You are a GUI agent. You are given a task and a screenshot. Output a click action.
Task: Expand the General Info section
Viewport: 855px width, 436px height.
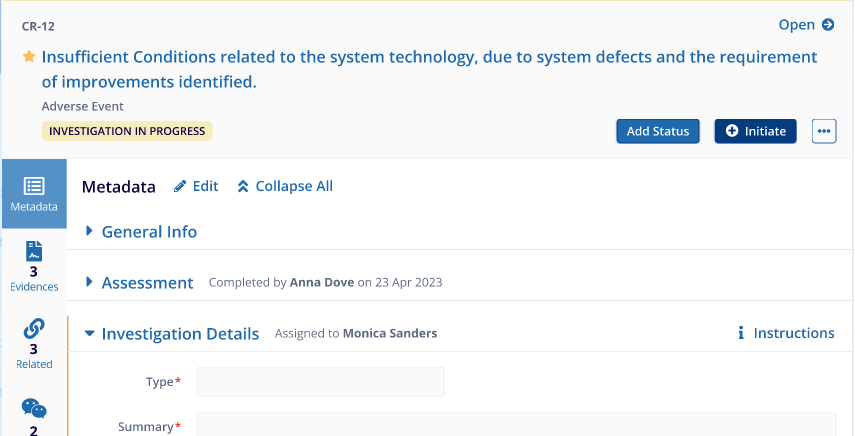[90, 231]
